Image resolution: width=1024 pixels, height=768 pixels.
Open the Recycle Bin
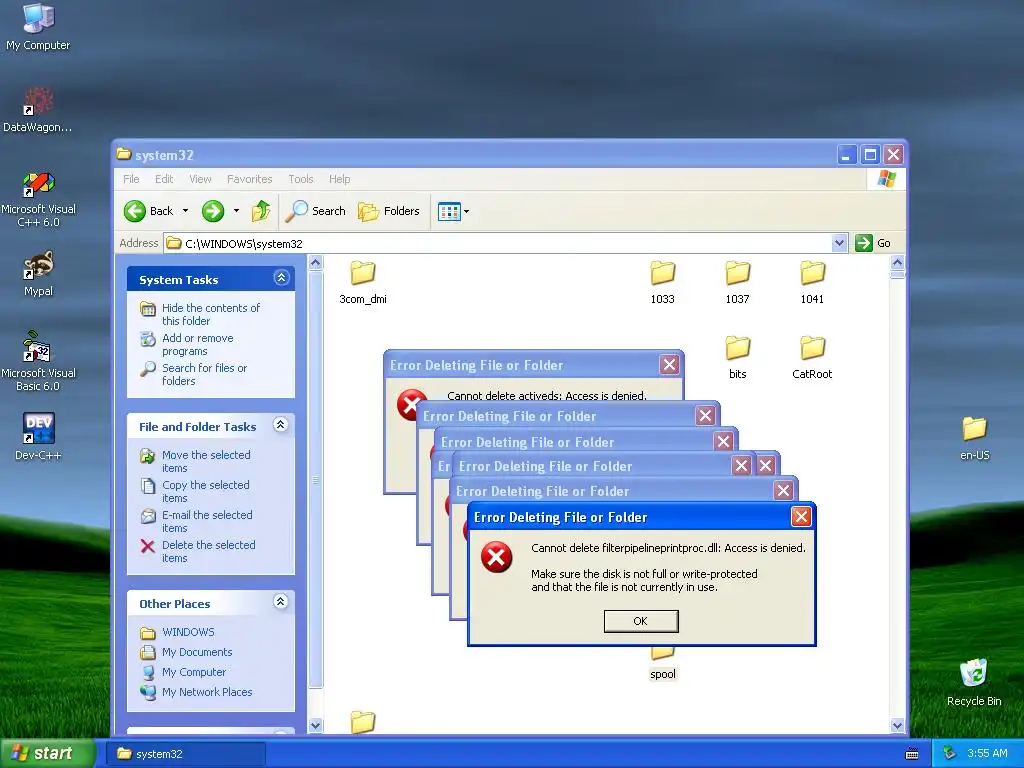coord(974,682)
